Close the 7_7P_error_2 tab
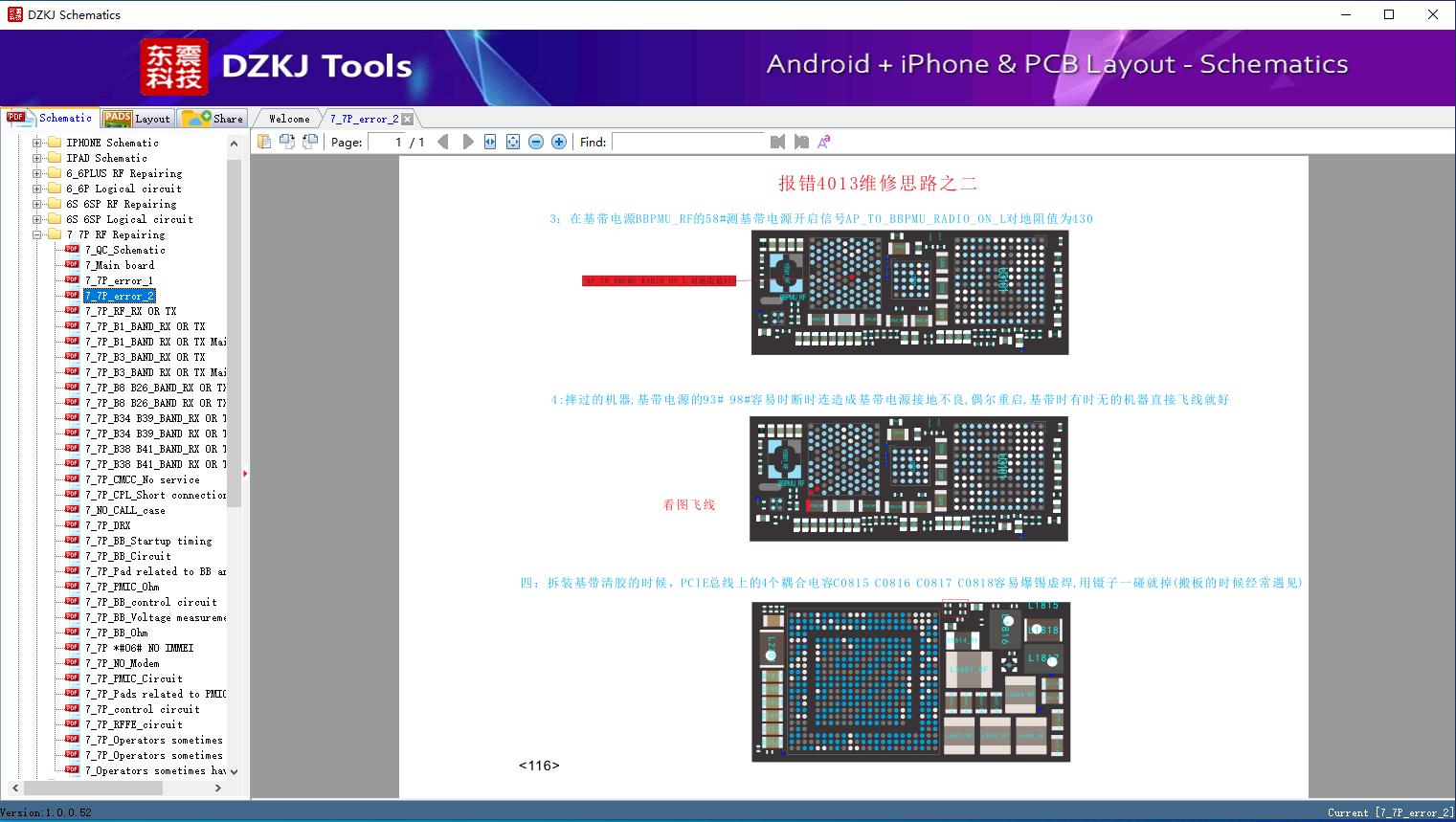The height and width of the screenshot is (822, 1456). (408, 119)
